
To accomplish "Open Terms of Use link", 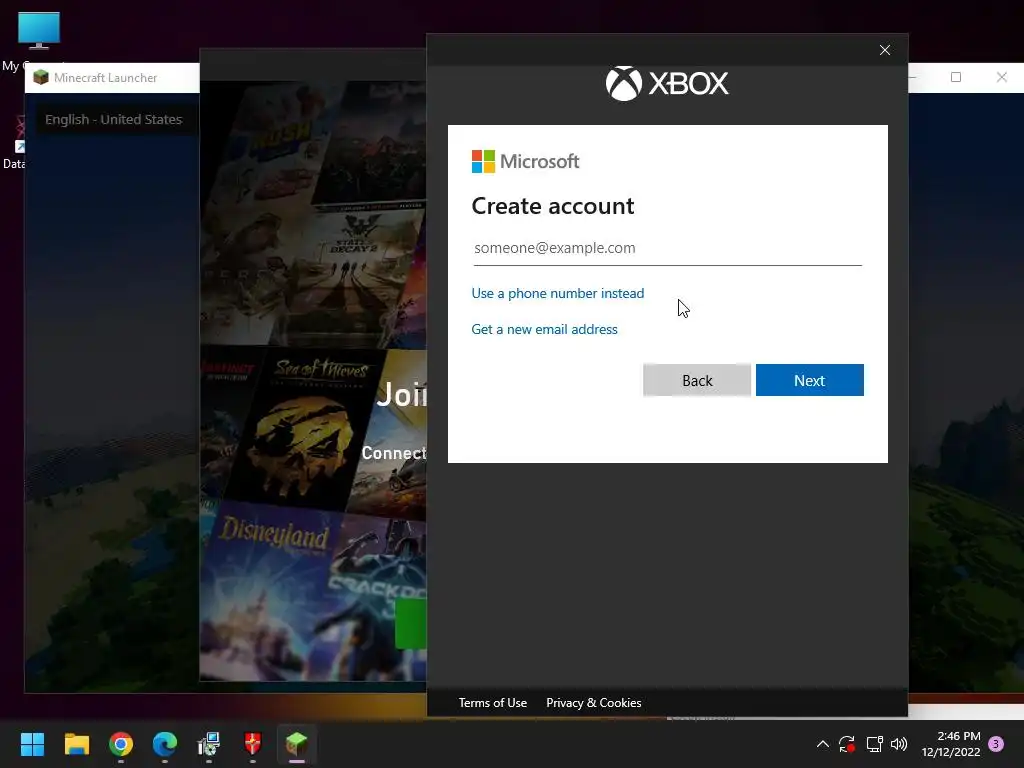I will coord(492,703).
